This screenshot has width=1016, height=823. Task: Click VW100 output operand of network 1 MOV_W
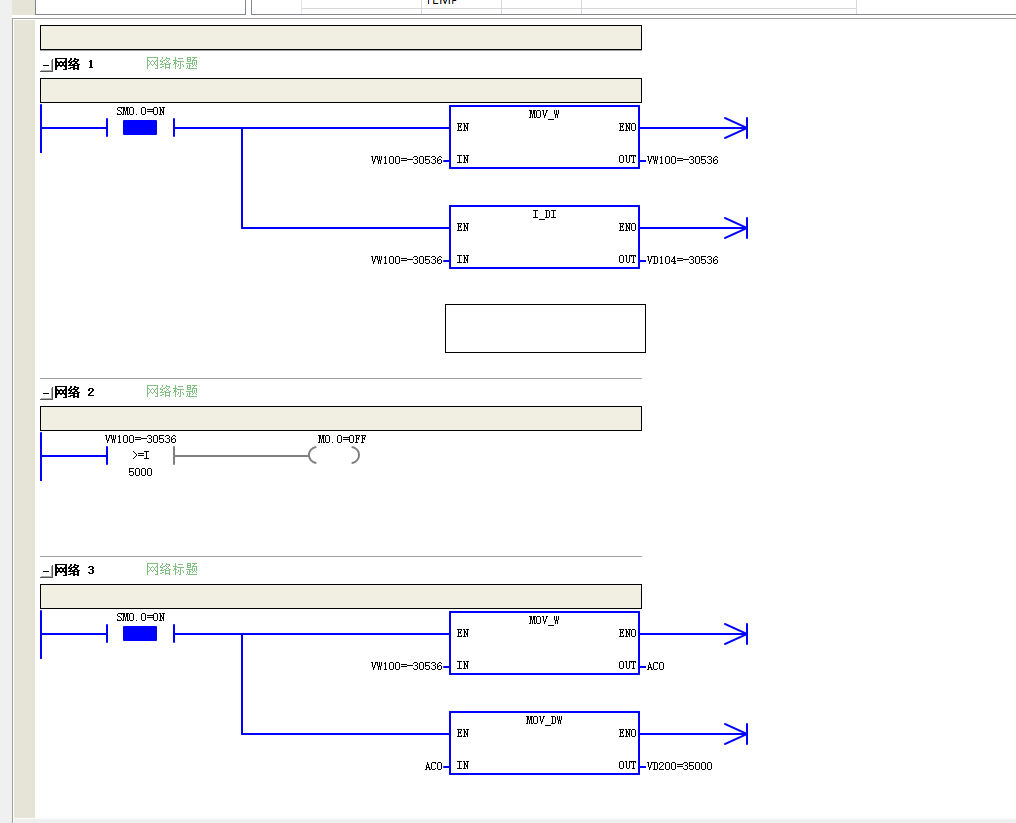coord(682,160)
